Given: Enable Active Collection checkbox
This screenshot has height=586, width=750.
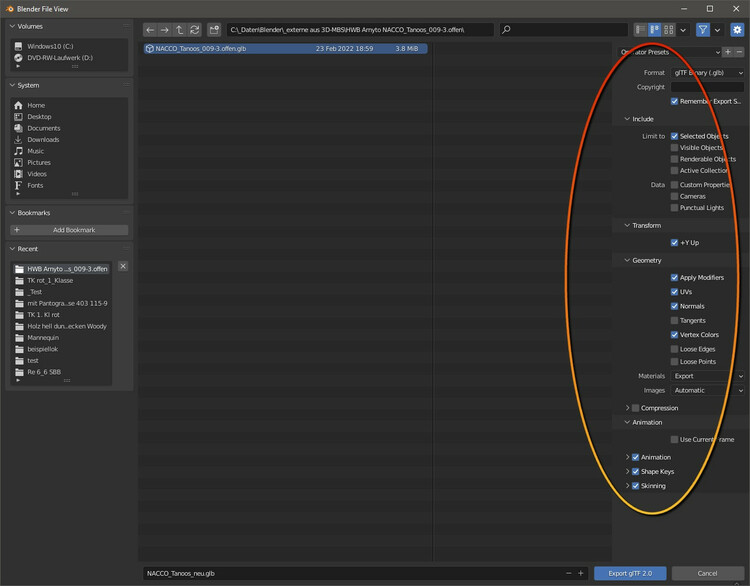Looking at the screenshot, I should 674,171.
